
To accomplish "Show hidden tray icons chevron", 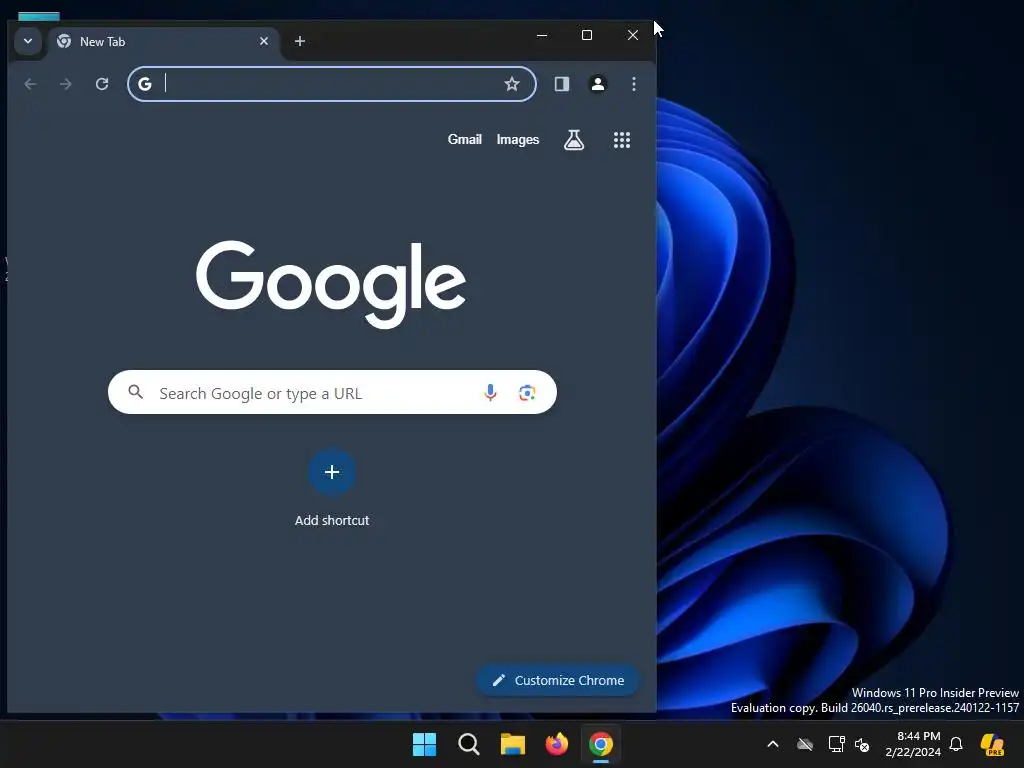I will click(773, 744).
